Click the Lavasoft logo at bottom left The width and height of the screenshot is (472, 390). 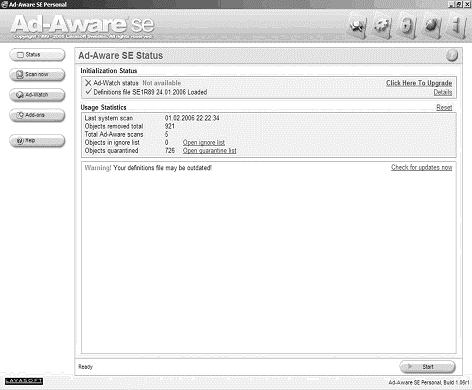[24, 381]
